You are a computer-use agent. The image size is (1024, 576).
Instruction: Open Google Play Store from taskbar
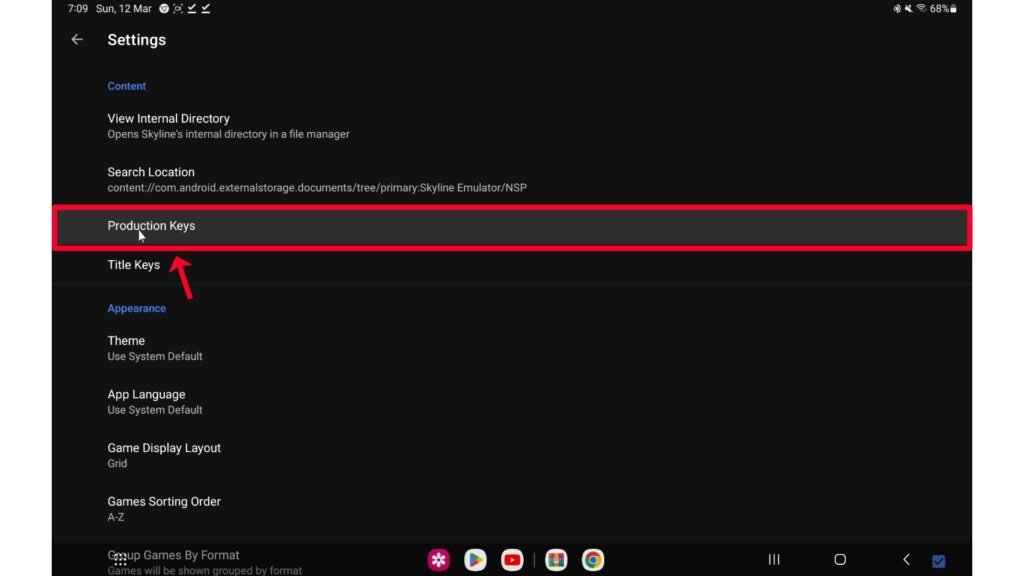pyautogui.click(x=475, y=560)
